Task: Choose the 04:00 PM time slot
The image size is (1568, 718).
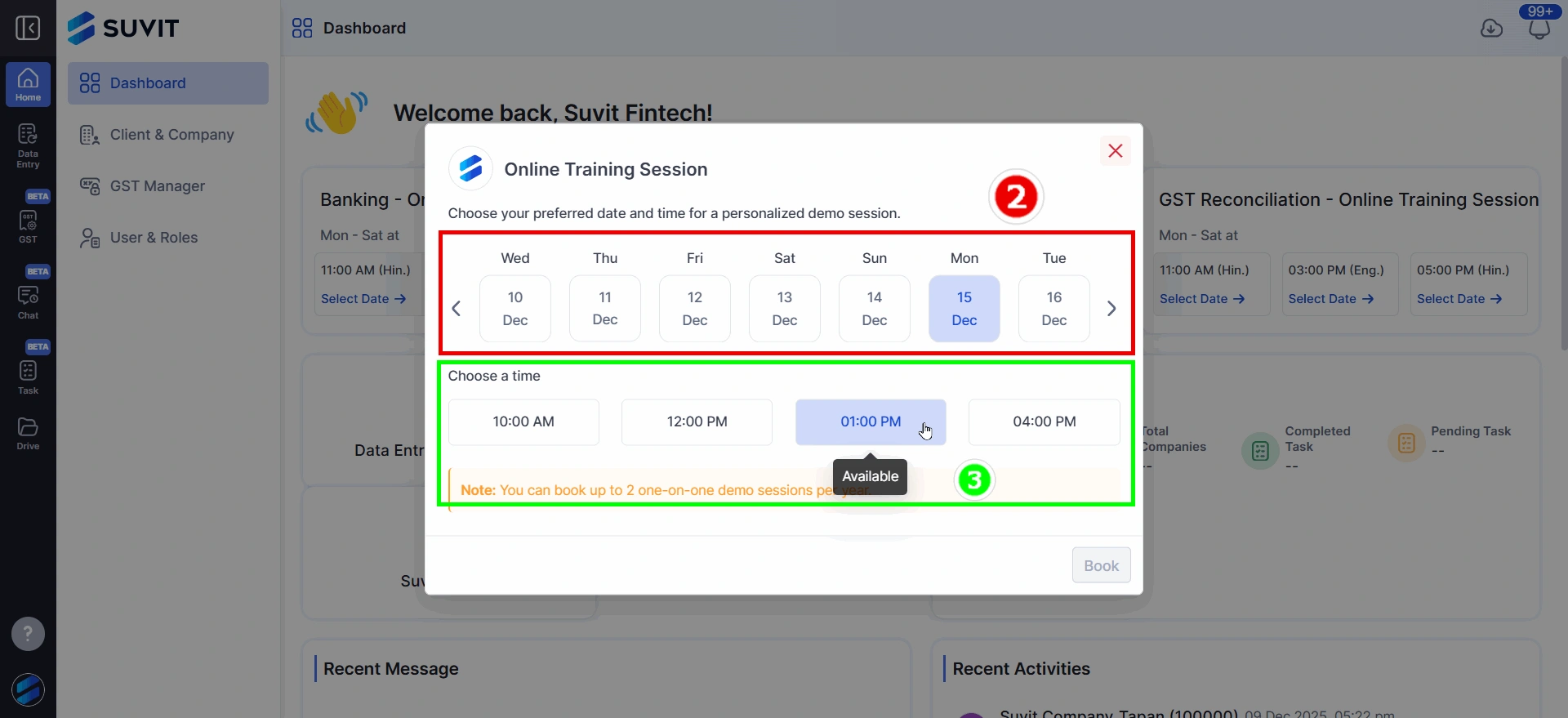Action: 1044,421
